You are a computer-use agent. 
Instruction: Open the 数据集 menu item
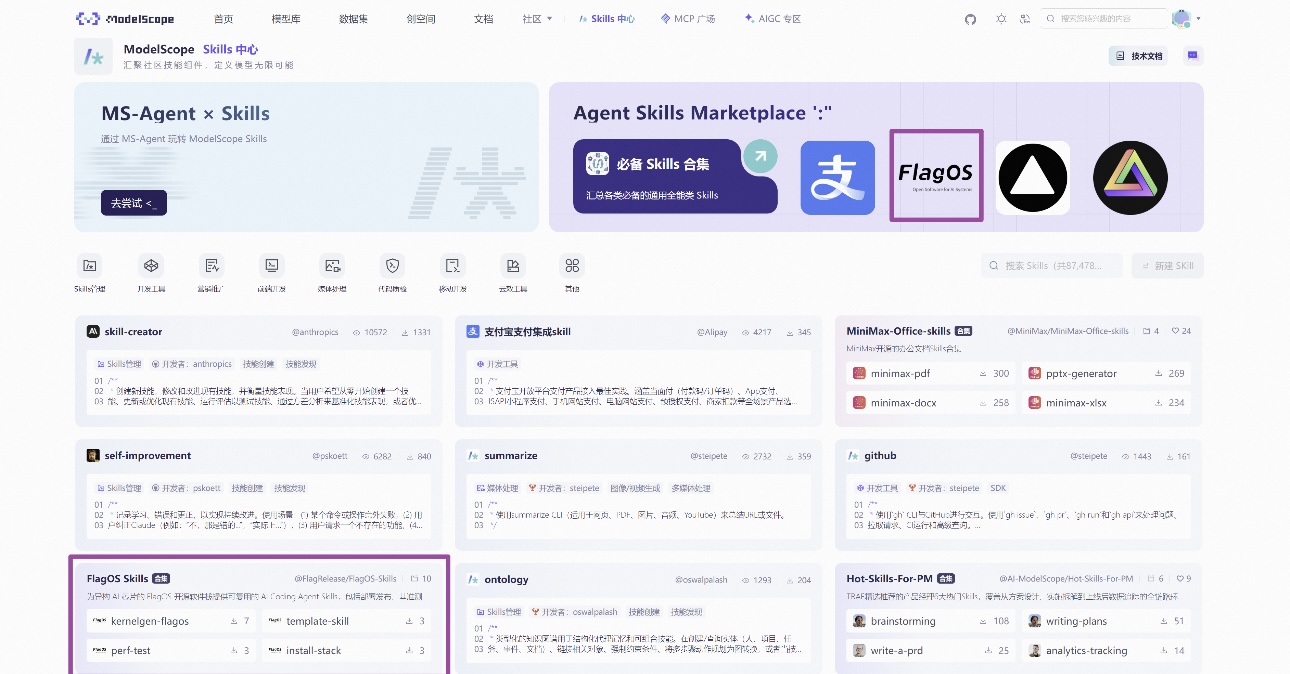353,19
